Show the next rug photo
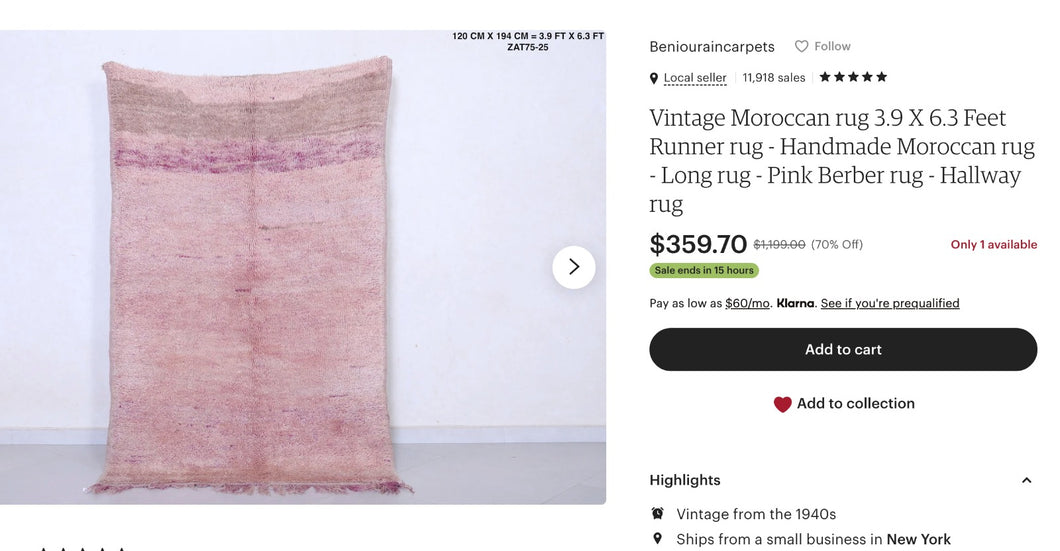Viewport: 1060px width, 551px height. (x=574, y=267)
